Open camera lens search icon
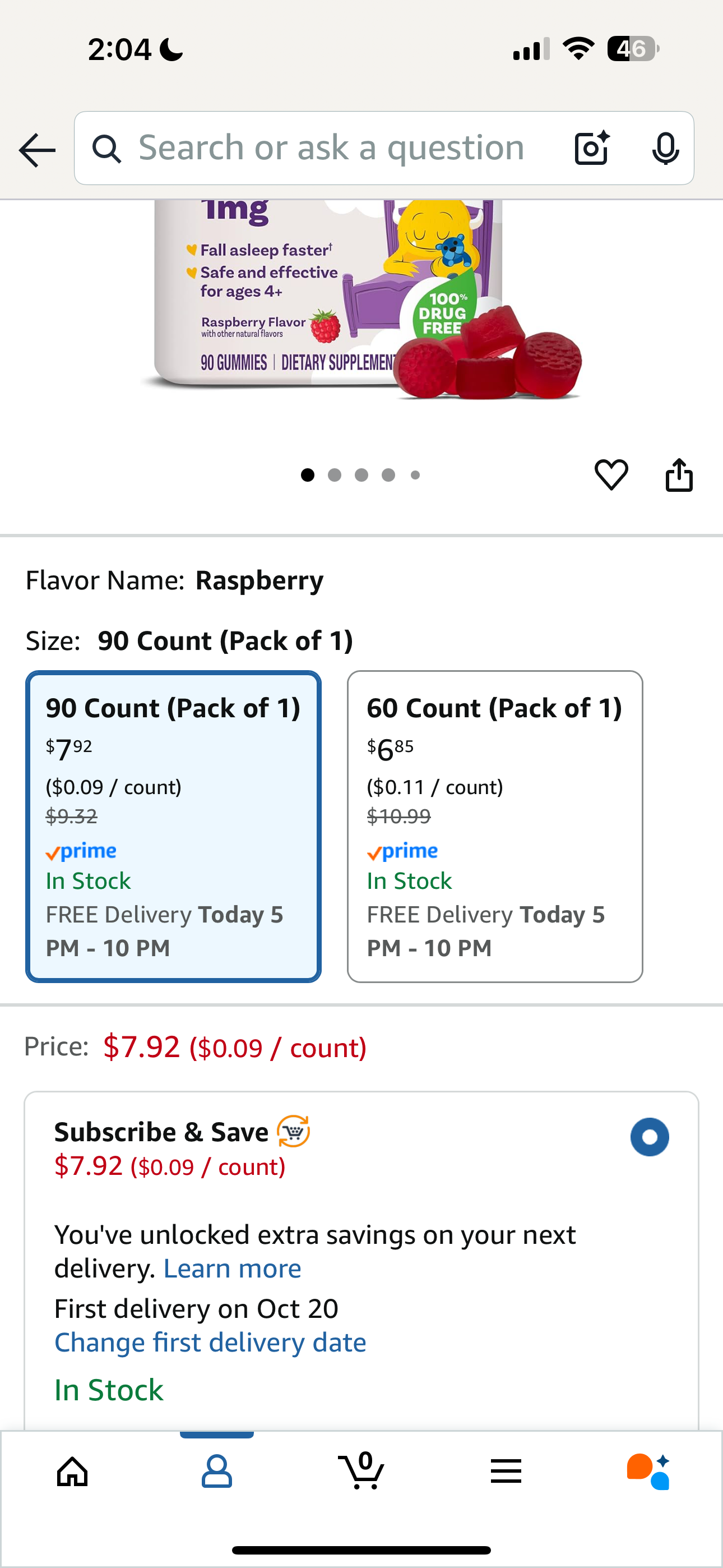723x1568 pixels. 591,148
